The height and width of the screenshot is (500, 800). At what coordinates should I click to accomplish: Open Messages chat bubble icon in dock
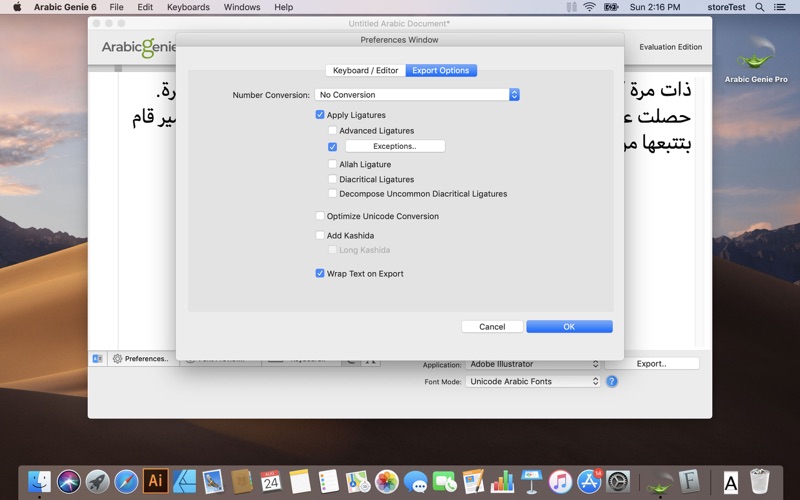pos(415,481)
